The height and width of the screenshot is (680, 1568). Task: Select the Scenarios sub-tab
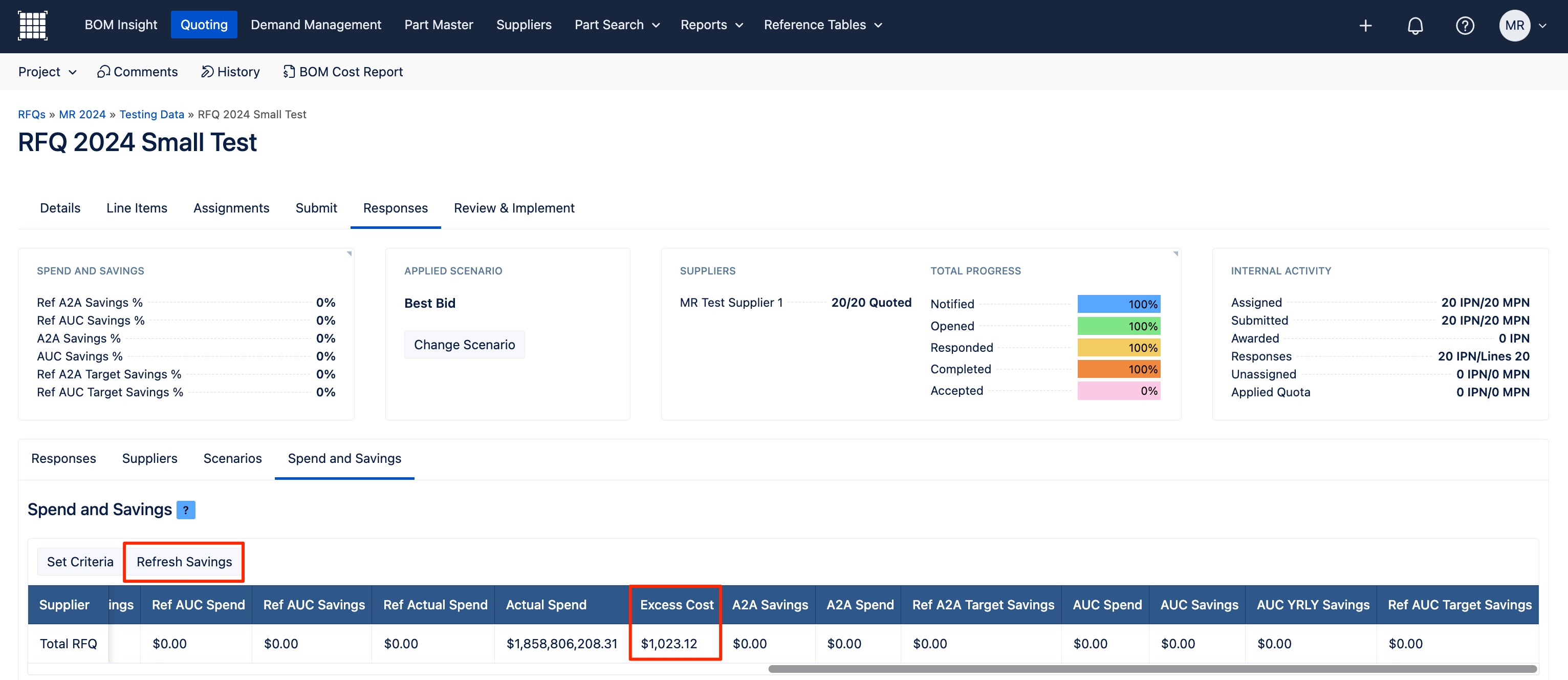coord(232,459)
